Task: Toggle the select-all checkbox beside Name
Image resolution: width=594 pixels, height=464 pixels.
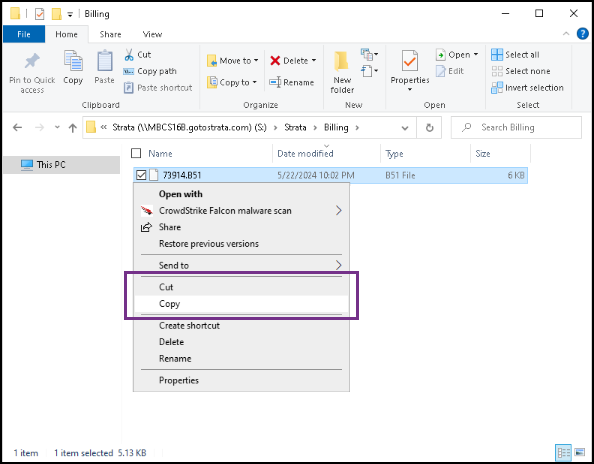Action: coord(136,153)
